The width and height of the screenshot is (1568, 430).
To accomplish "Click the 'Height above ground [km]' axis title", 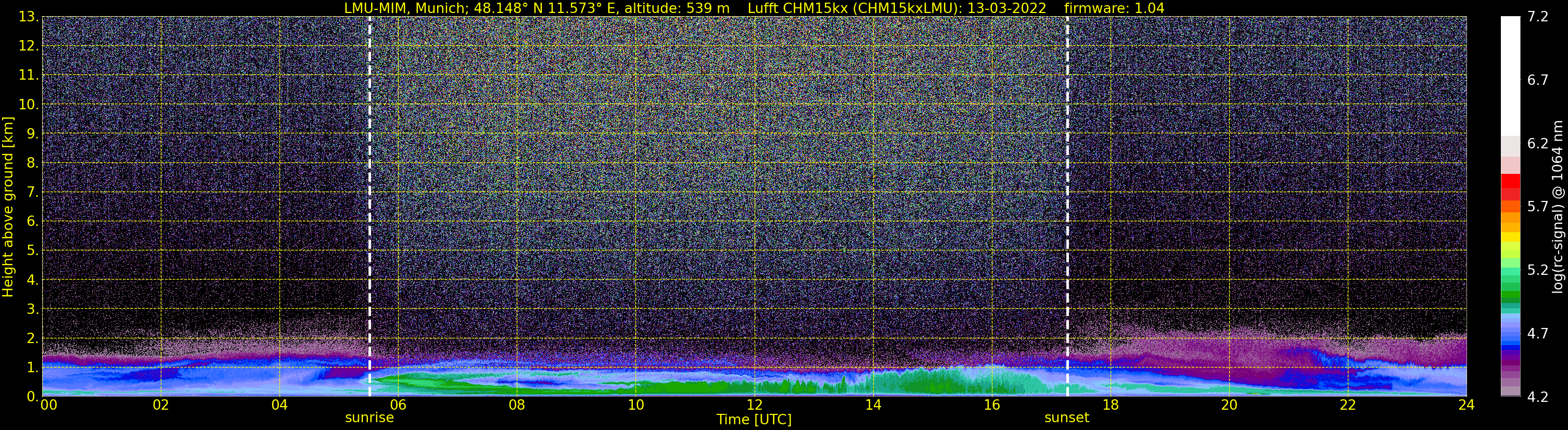I will point(8,207).
